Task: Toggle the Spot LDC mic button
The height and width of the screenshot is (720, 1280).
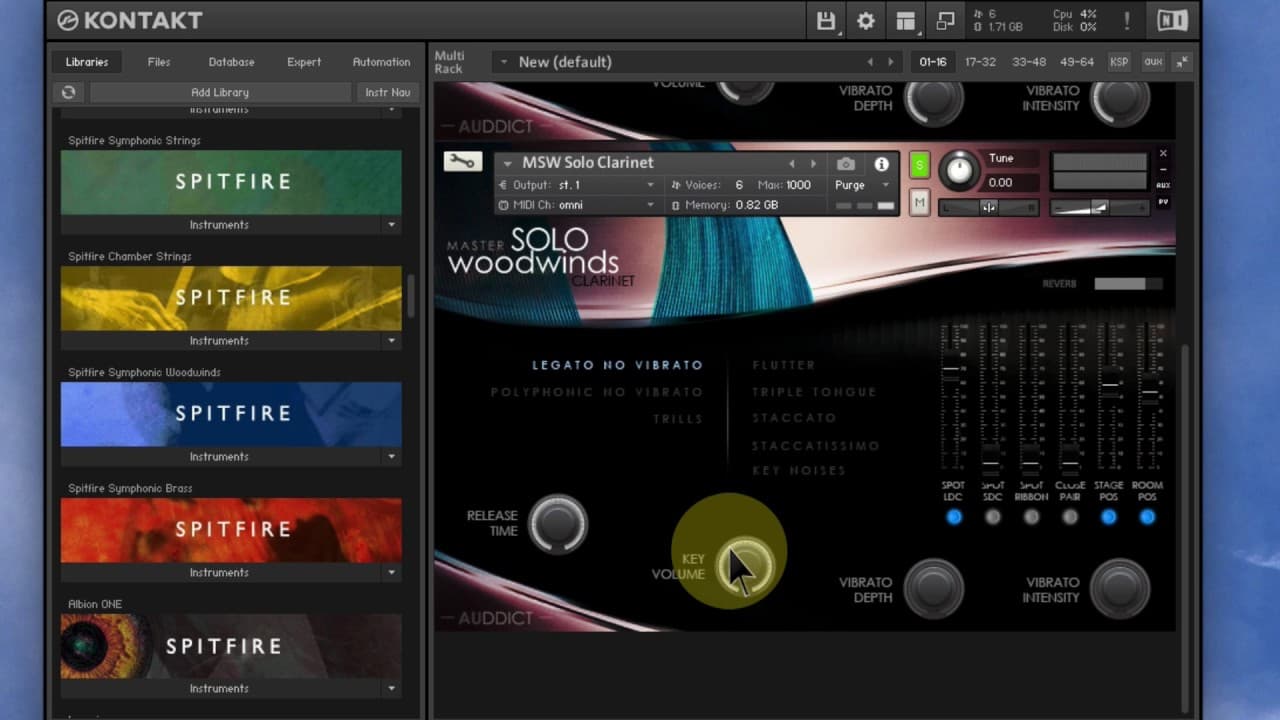Action: coord(954,517)
